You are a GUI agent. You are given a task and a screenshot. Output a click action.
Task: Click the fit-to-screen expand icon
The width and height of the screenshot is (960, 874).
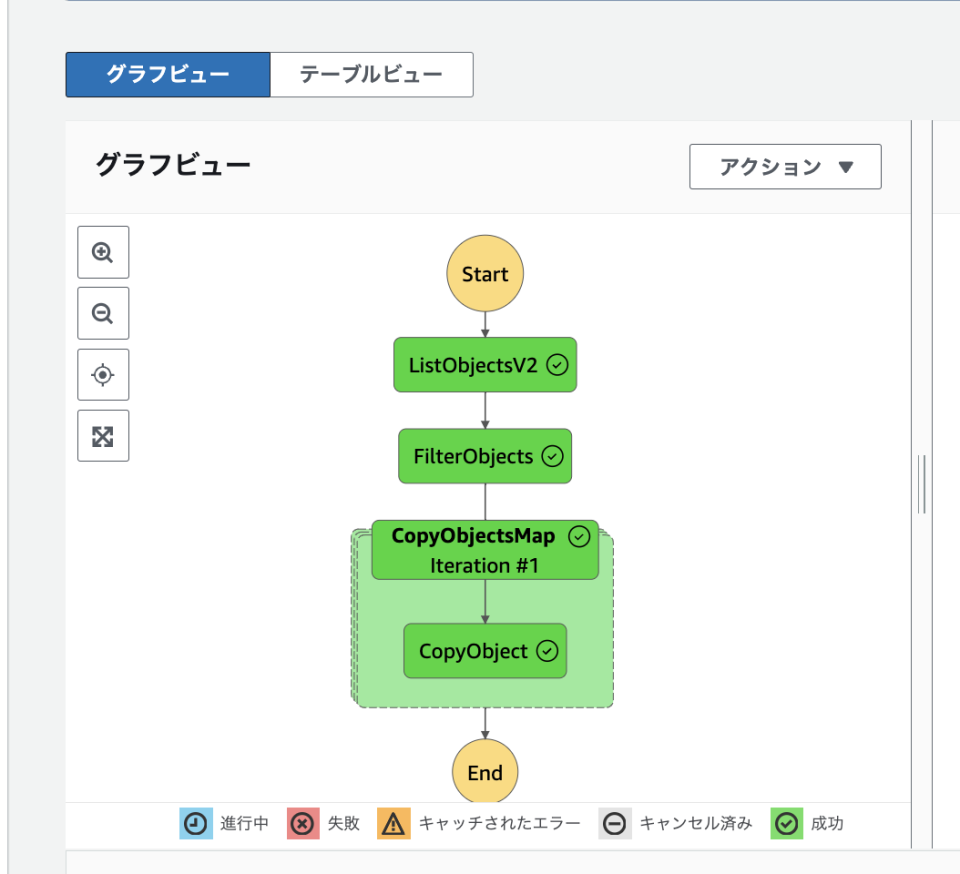tap(102, 435)
